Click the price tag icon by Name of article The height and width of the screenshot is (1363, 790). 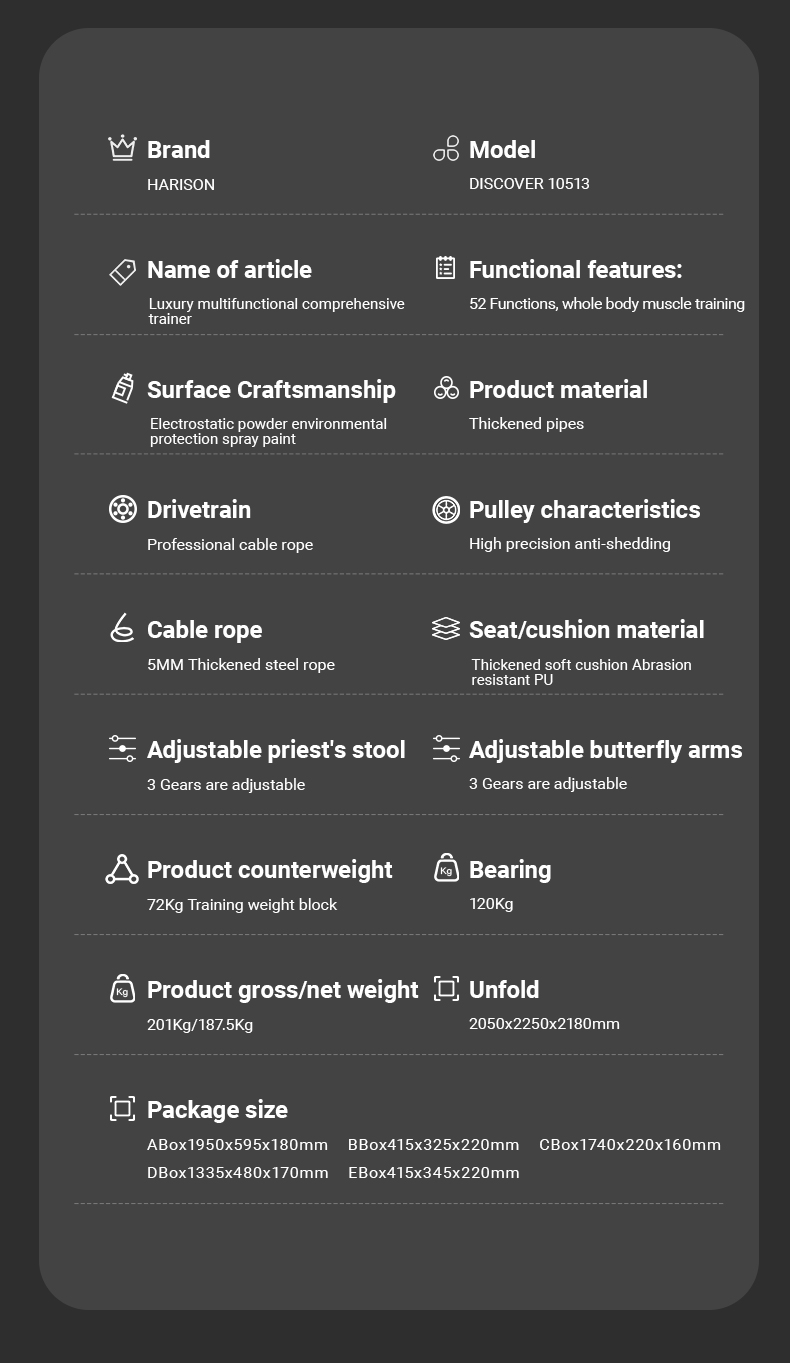(x=122, y=270)
